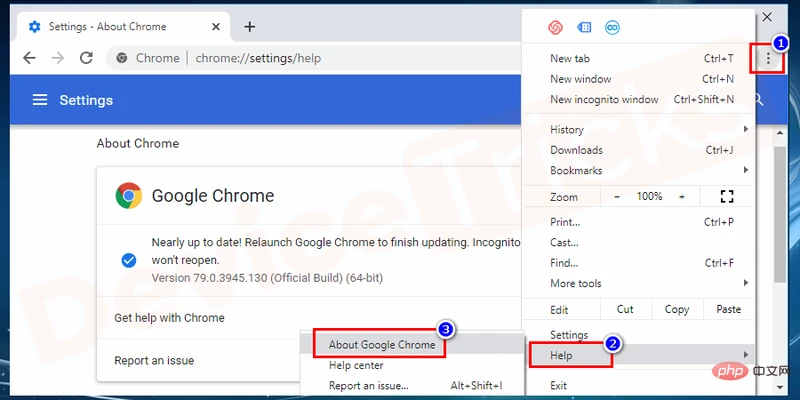This screenshot has height=400, width=800.
Task: Close the Chrome window
Action: pyautogui.click(x=767, y=17)
